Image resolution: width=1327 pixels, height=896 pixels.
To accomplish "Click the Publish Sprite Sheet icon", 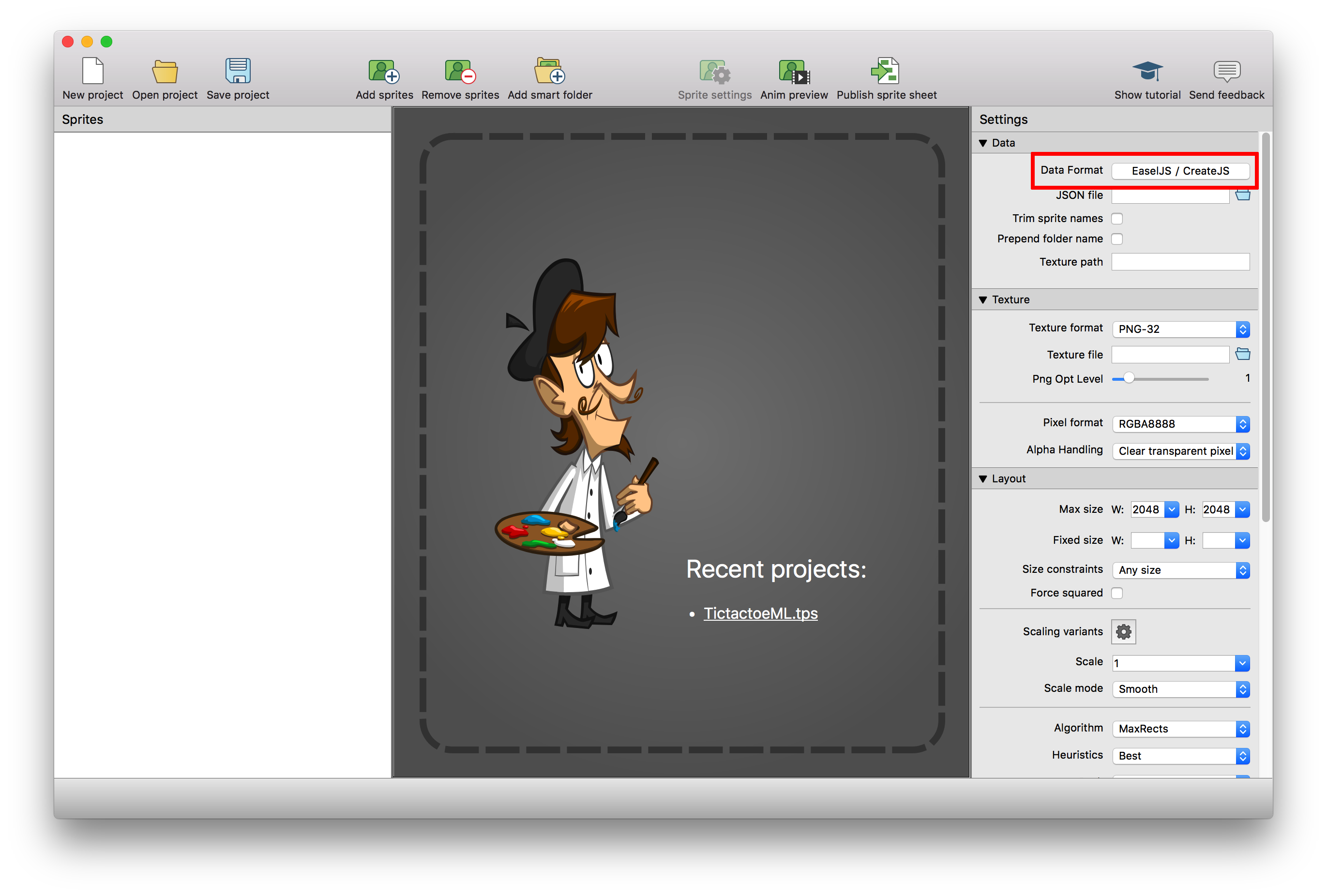I will coord(886,72).
